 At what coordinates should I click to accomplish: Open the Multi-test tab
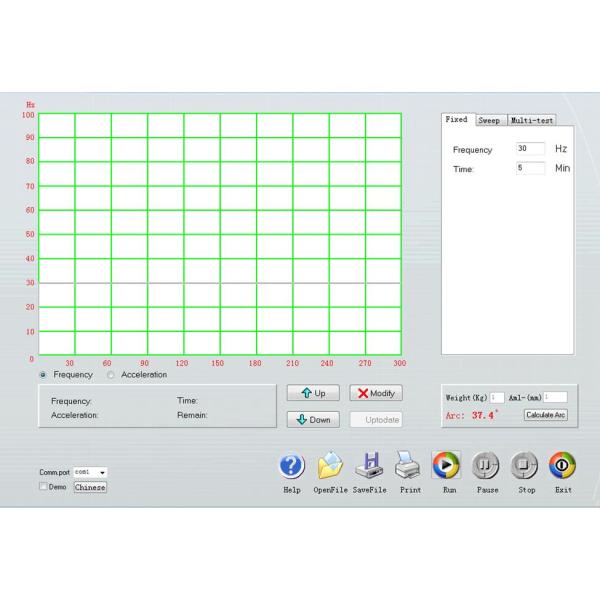click(x=531, y=120)
